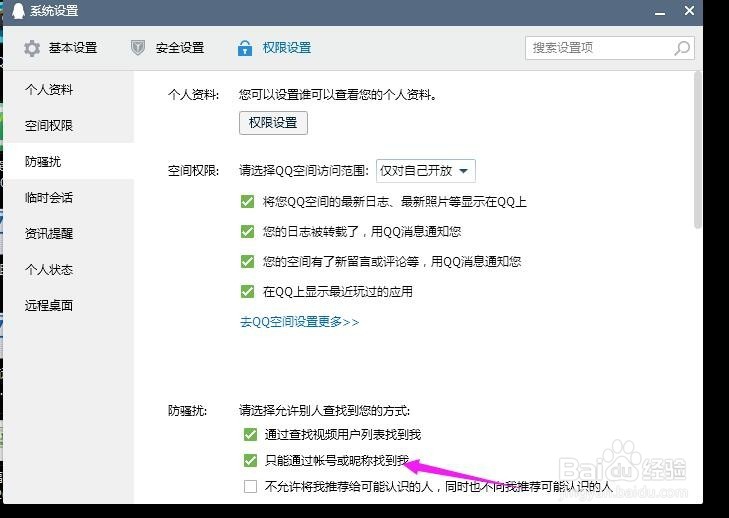The image size is (729, 518).
Task: Select 个人资料 in the sidebar
Action: [69, 89]
